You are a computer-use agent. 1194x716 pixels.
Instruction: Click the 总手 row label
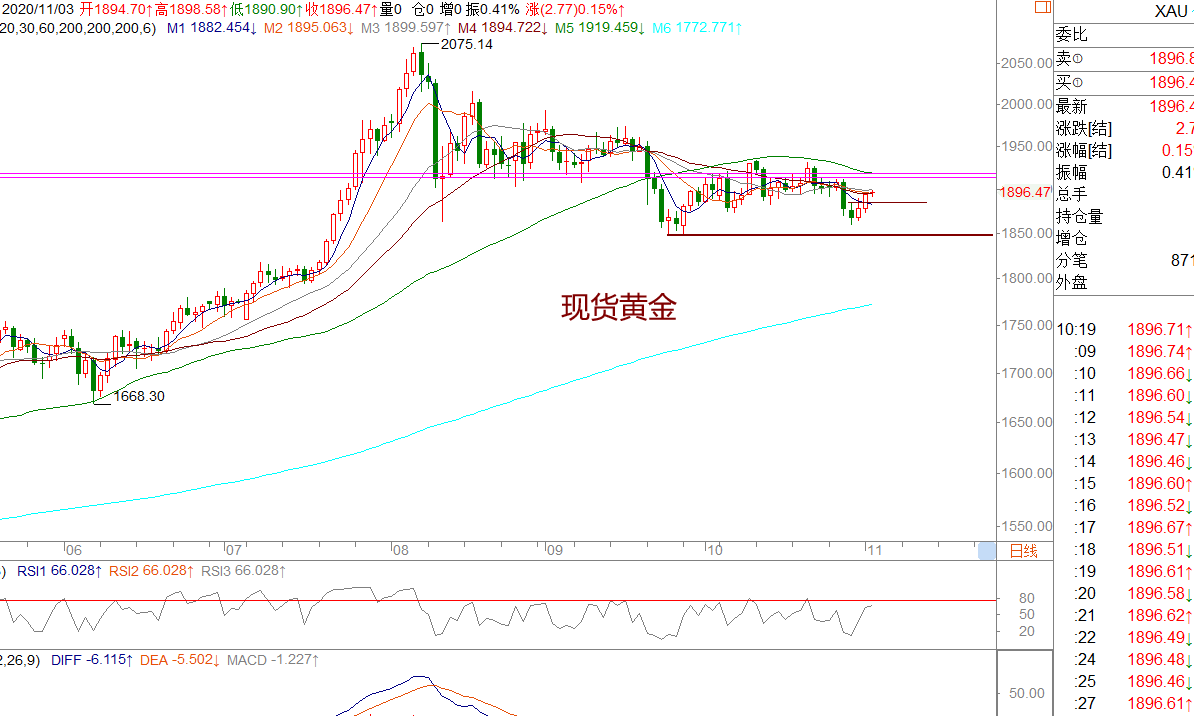click(x=1071, y=194)
